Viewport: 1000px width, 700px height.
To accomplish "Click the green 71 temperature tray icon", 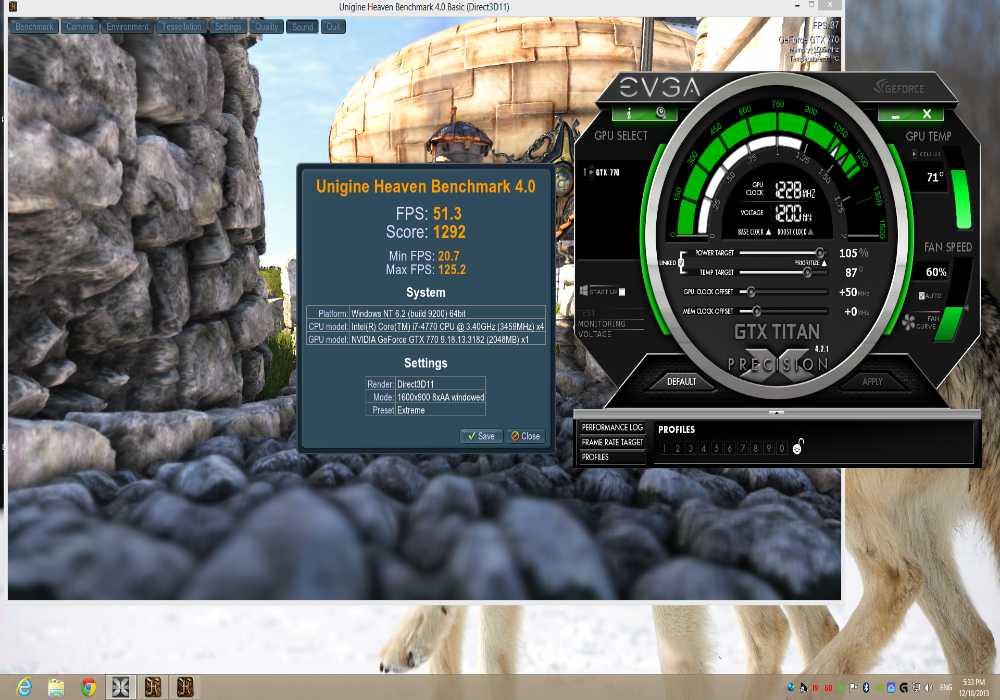I will click(x=841, y=687).
